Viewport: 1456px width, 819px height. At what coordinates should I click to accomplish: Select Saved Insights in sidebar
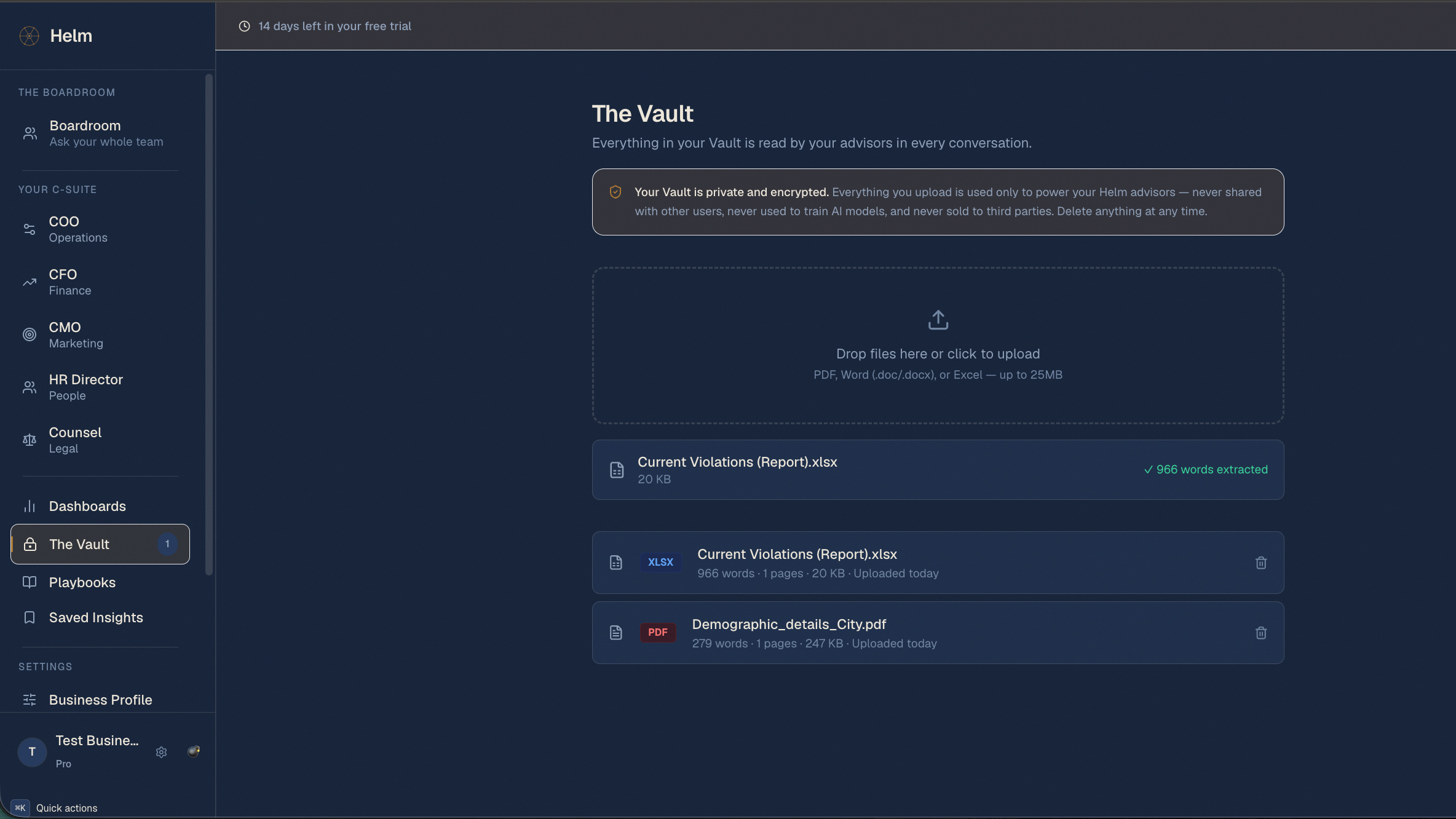point(100,617)
